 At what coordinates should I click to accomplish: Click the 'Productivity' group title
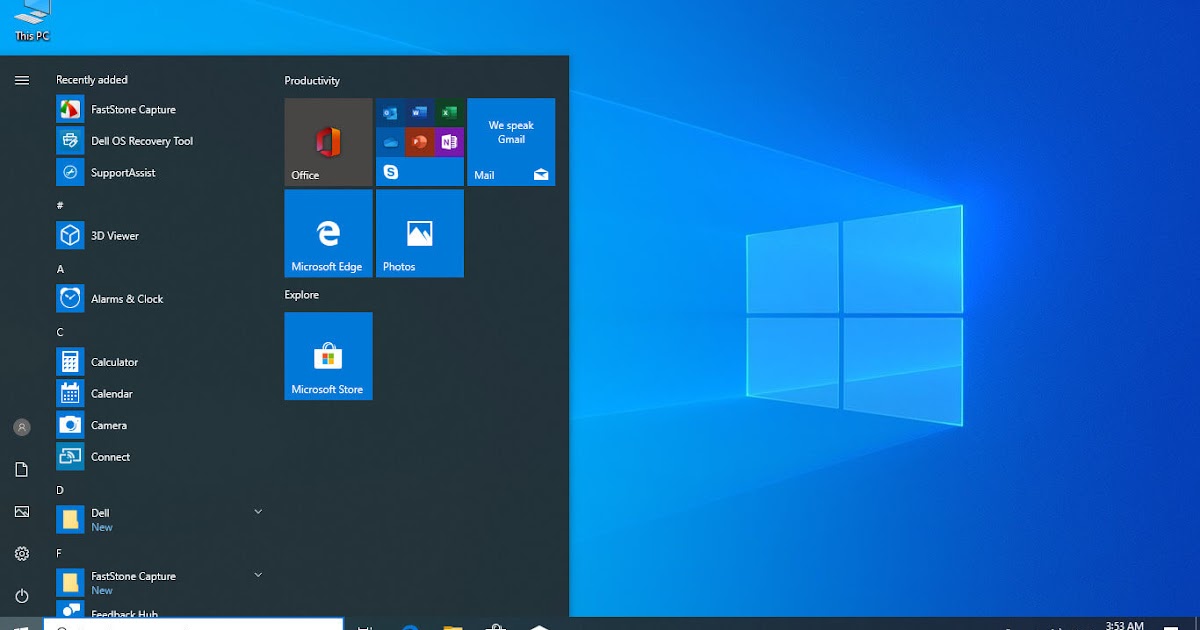312,81
